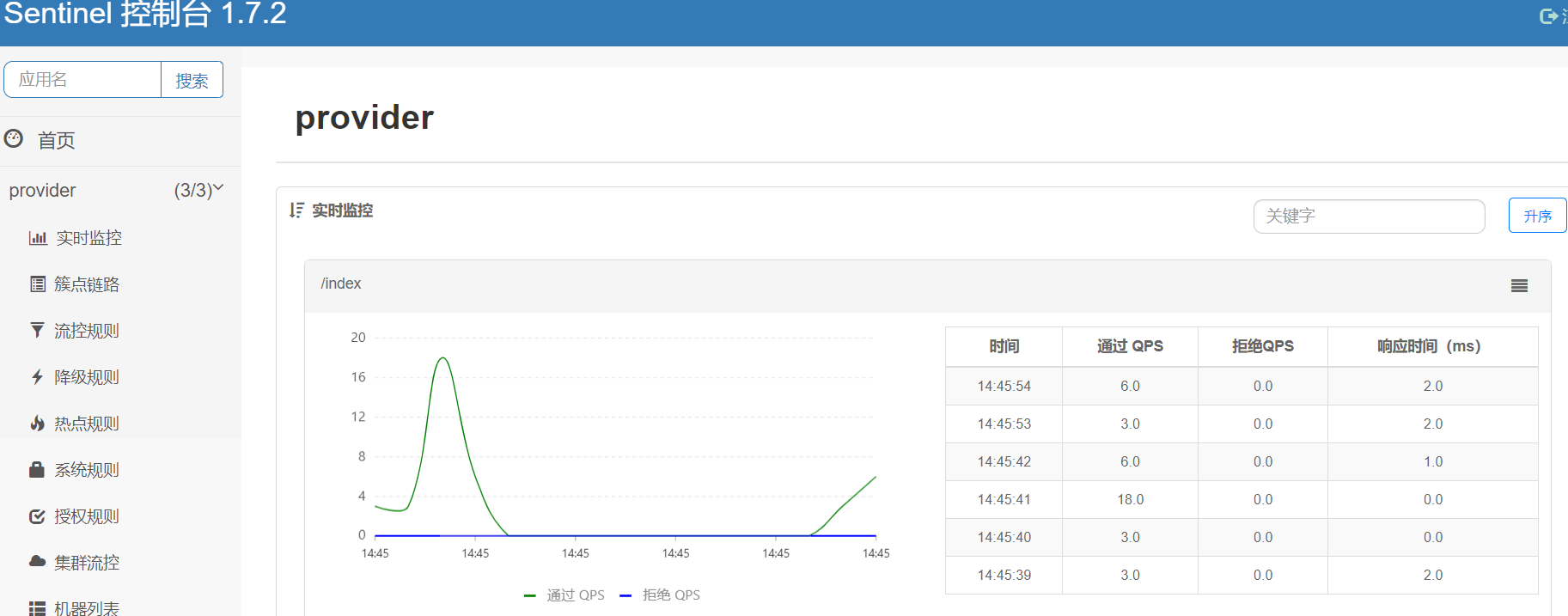Click the 18.0 pass QPS value
Viewport: 1568px width, 616px height.
(1130, 499)
